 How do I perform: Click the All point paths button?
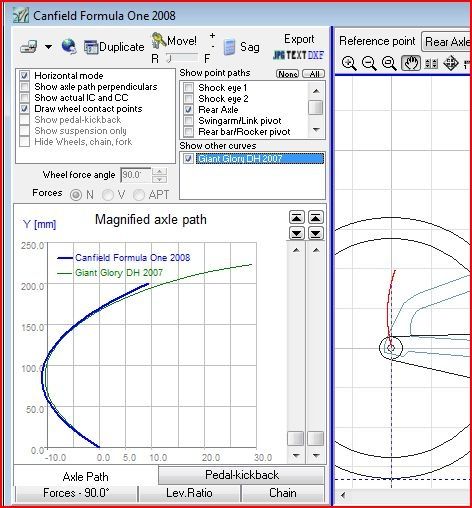tap(313, 74)
